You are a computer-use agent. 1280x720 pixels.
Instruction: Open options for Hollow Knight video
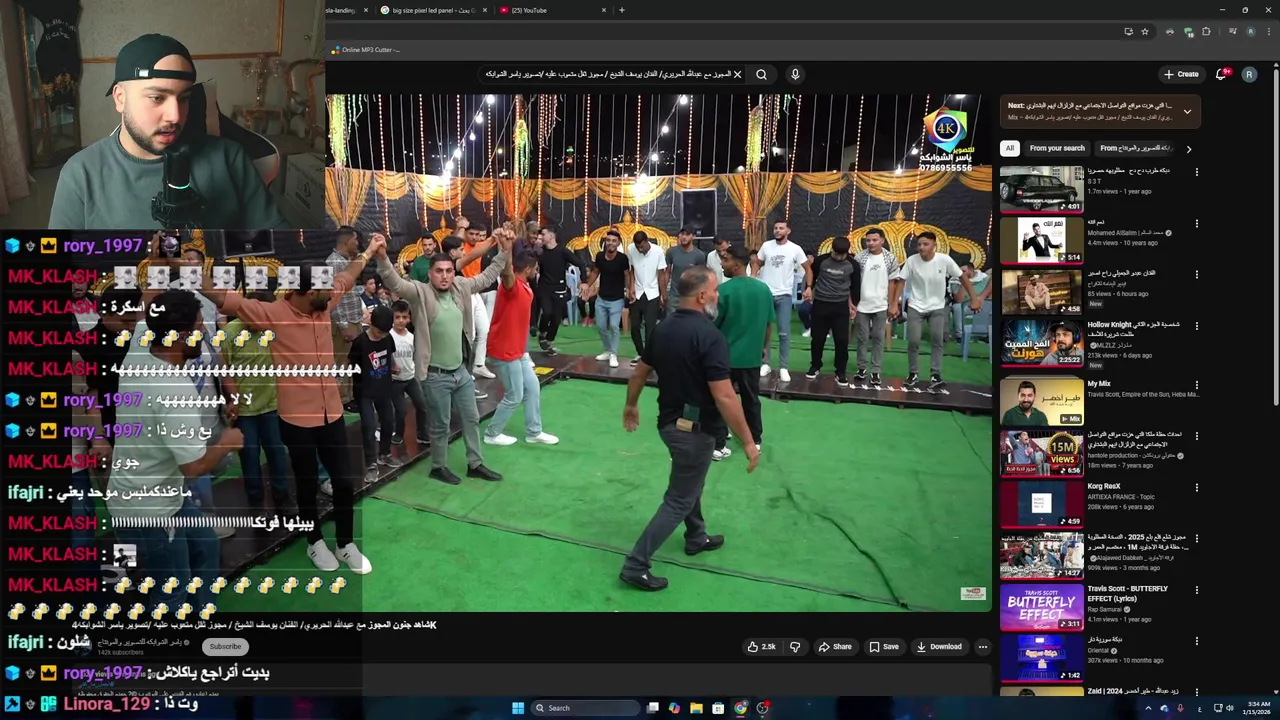[1196, 326]
